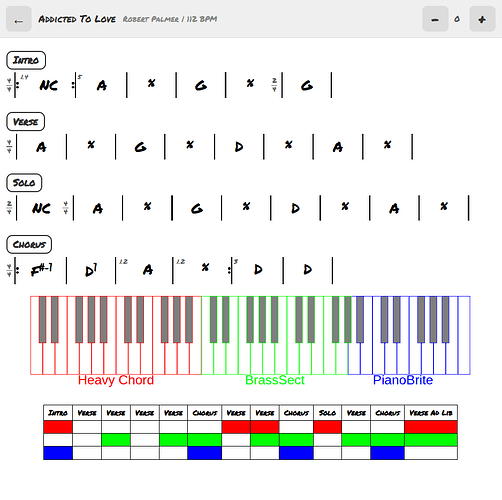This screenshot has height=500, width=502.
Task: Select the Intro section label
Action: pos(26,60)
